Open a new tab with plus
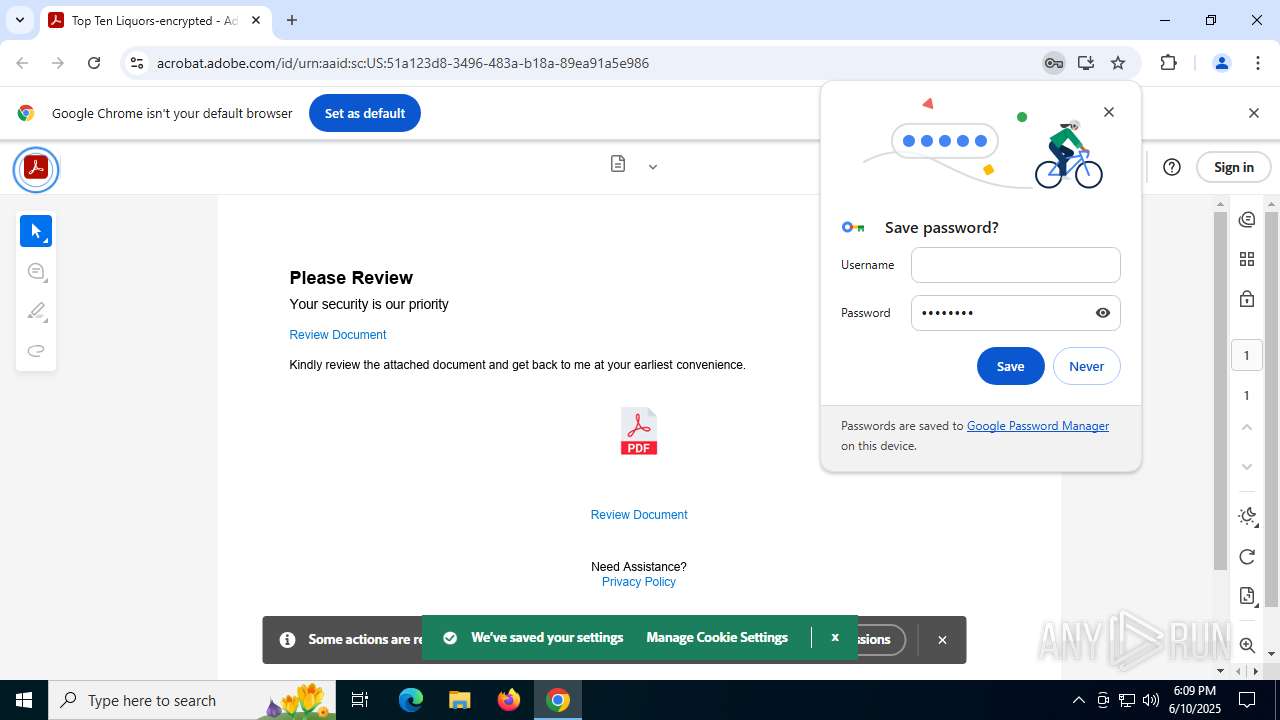Viewport: 1280px width, 720px height. click(292, 20)
